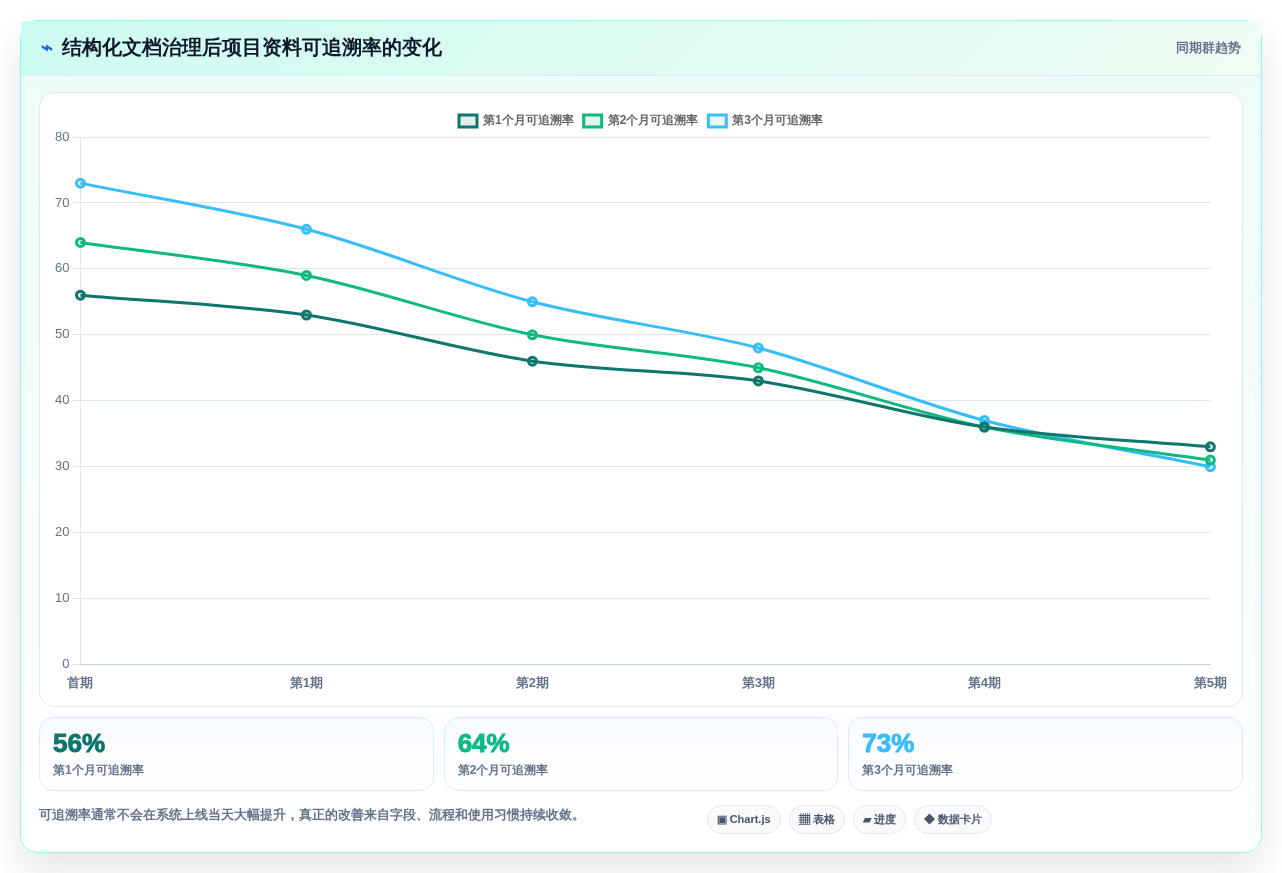Click the 第3个月 data point at 首期 (73)
The height and width of the screenshot is (873, 1282).
click(80, 184)
